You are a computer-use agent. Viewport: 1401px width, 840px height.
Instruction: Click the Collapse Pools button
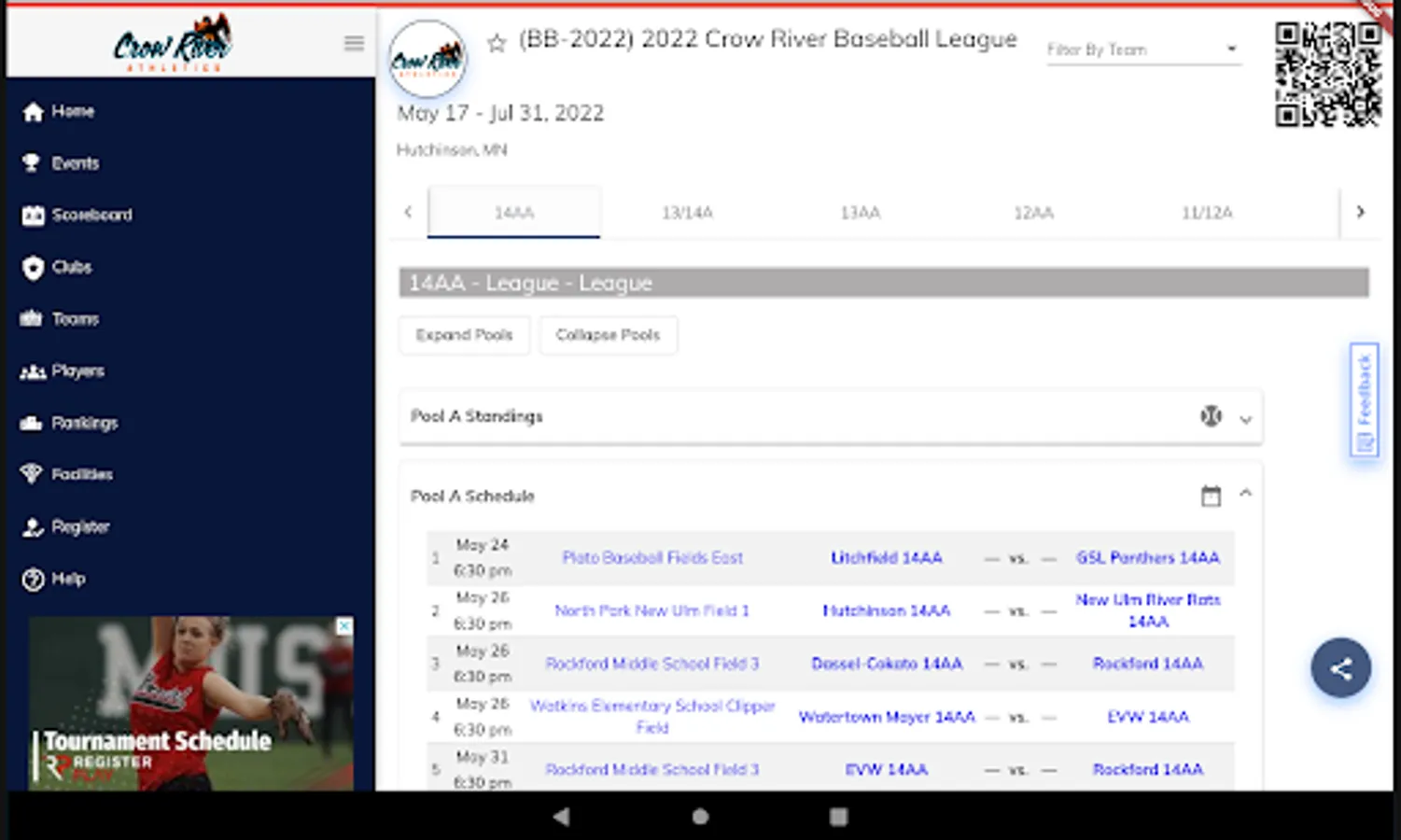[x=609, y=335]
